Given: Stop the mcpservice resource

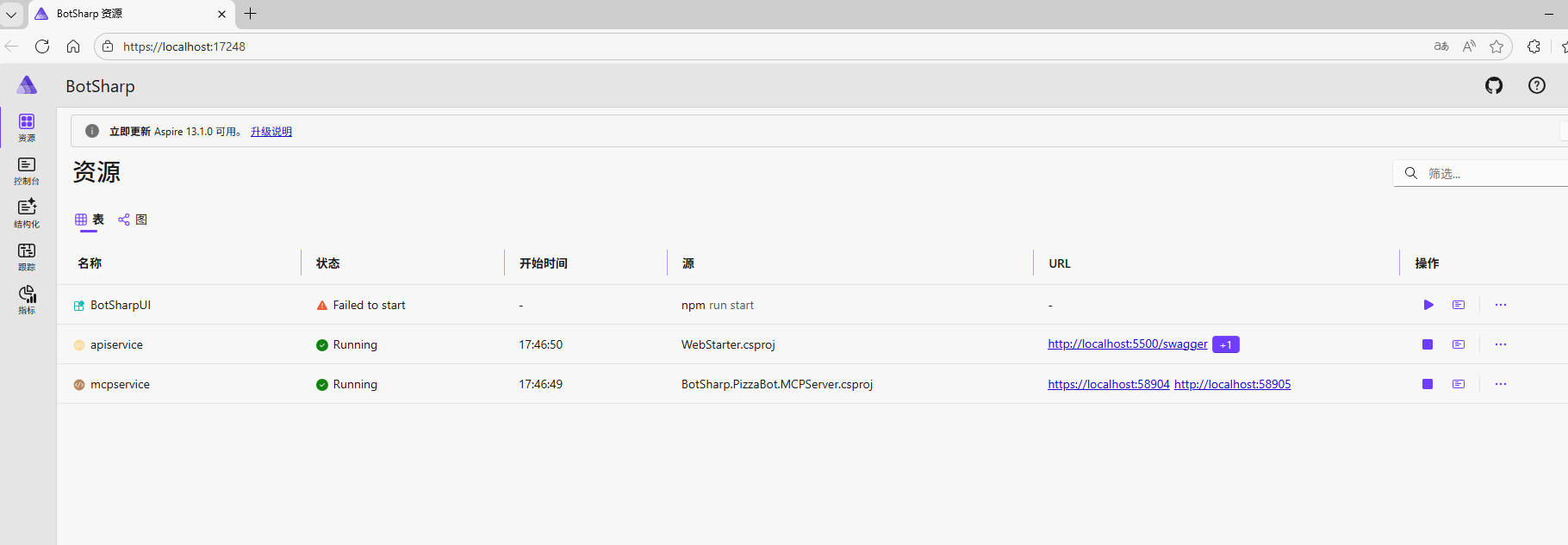Looking at the screenshot, I should point(1428,384).
